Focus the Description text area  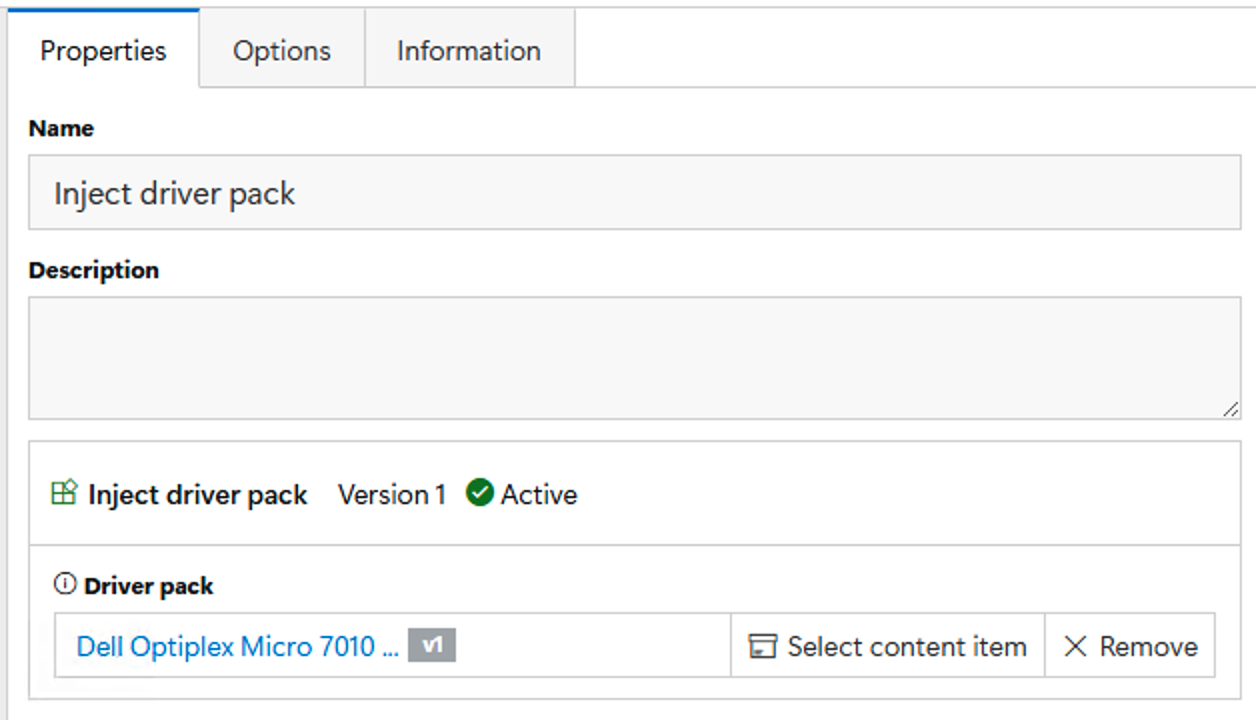tap(634, 358)
